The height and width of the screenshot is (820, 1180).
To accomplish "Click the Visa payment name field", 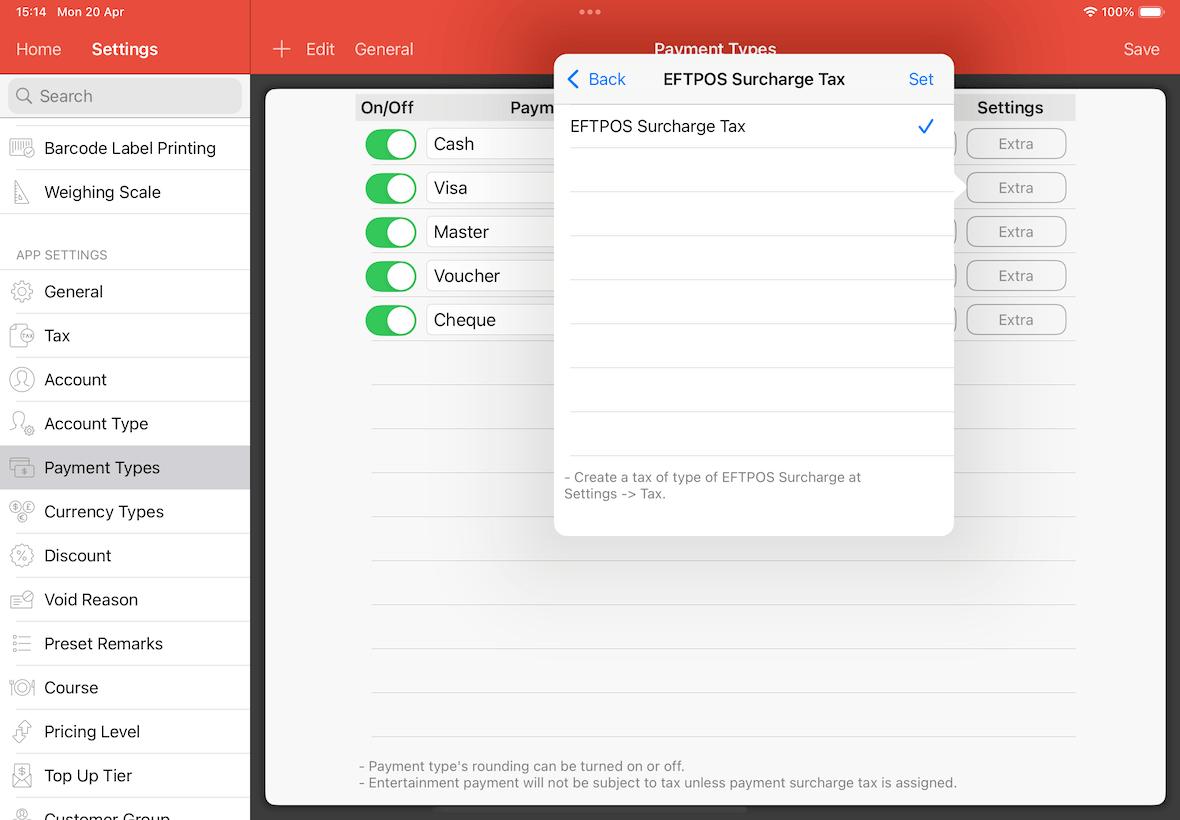I will [491, 188].
